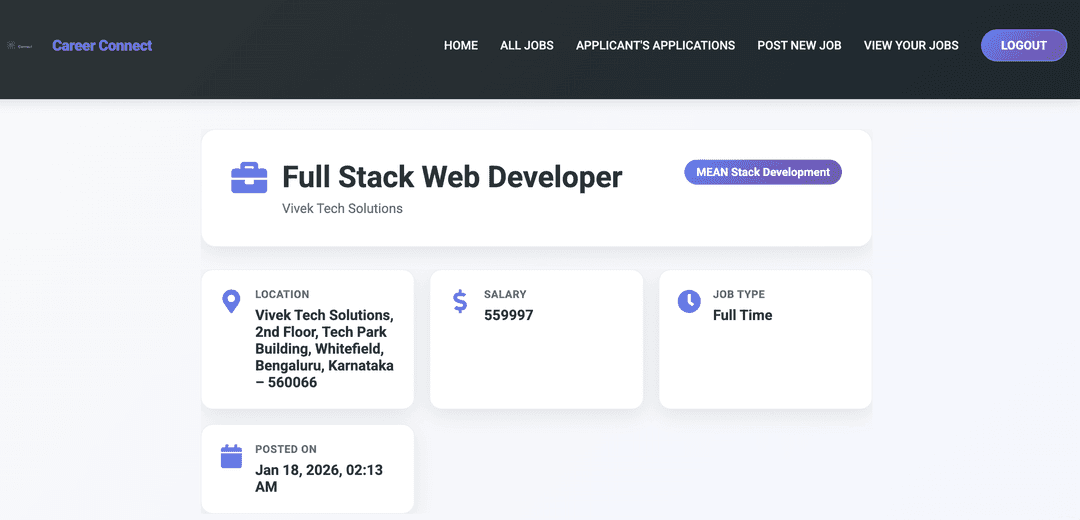Click the MEAN Stack Development badge

[763, 172]
